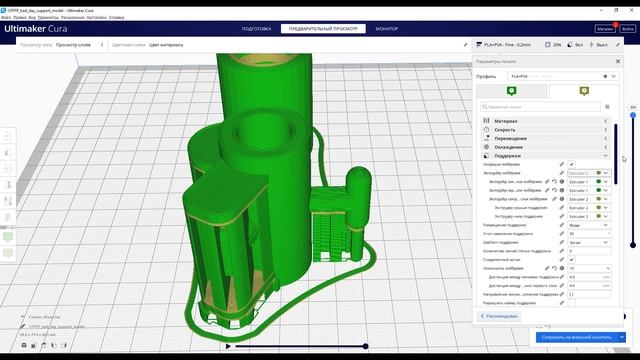Toggle the Support Brim checkbox at the bottom

click(x=571, y=303)
